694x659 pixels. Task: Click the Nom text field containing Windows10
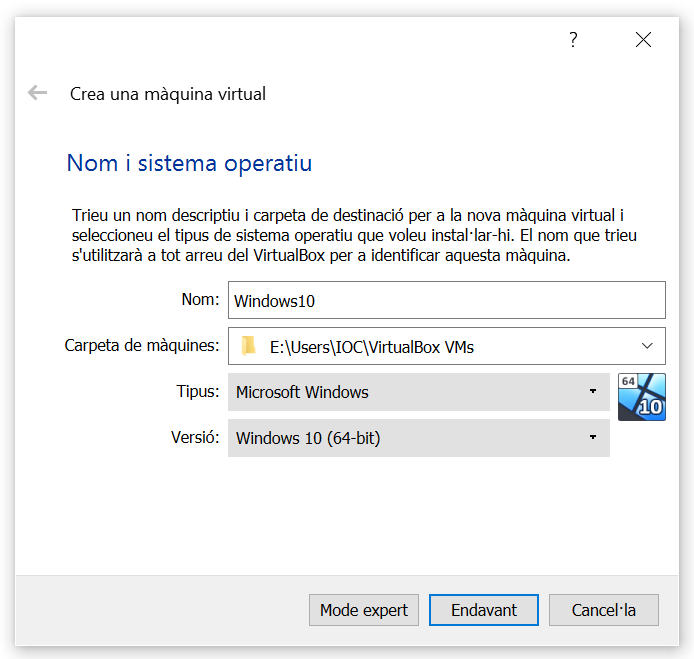pos(446,300)
